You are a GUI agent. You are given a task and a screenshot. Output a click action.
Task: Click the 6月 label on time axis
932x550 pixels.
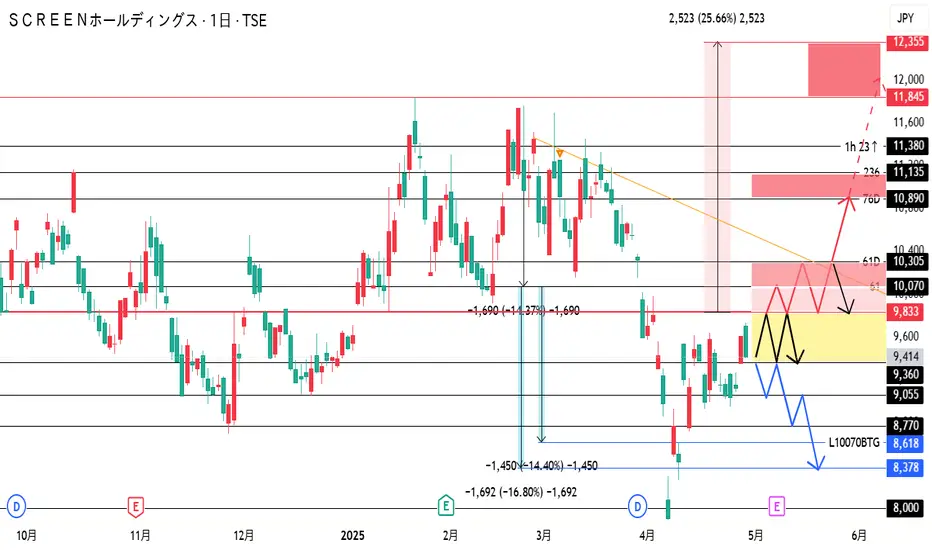[859, 536]
